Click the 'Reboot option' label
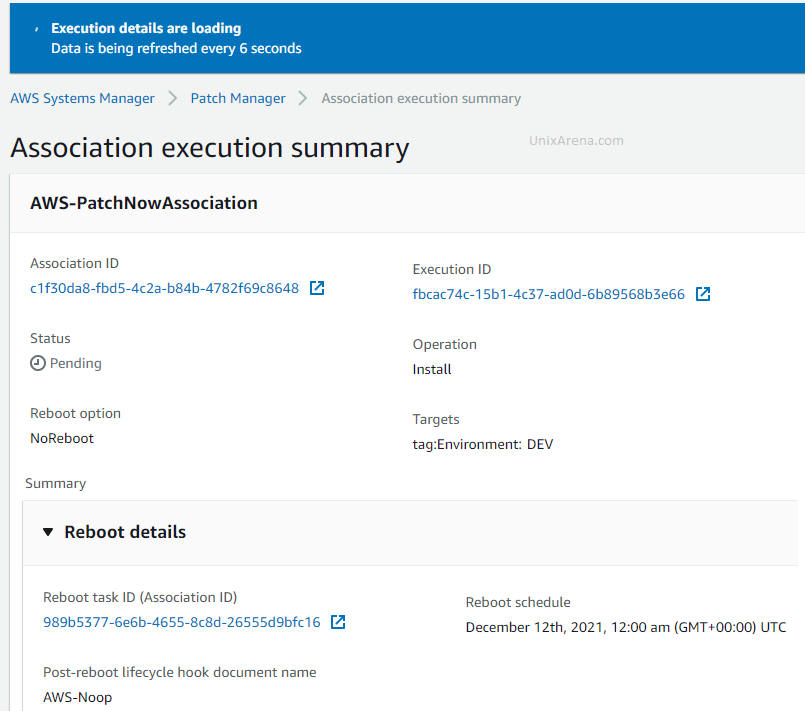The width and height of the screenshot is (805, 711). [75, 413]
